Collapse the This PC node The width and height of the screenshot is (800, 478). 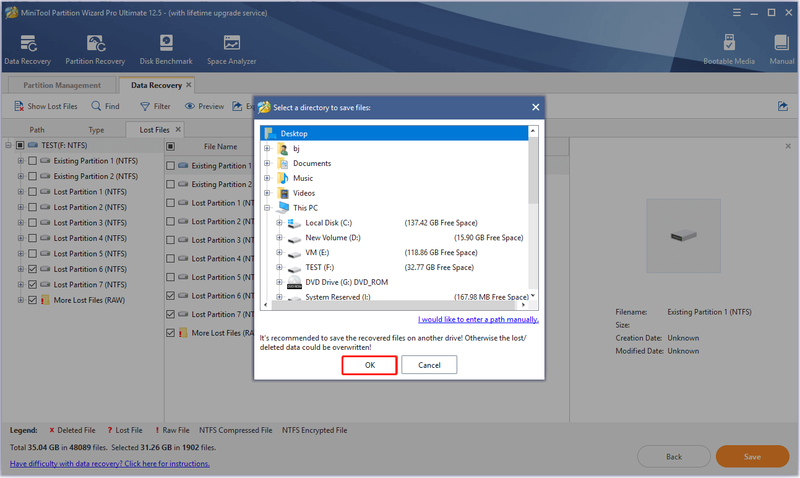[267, 208]
